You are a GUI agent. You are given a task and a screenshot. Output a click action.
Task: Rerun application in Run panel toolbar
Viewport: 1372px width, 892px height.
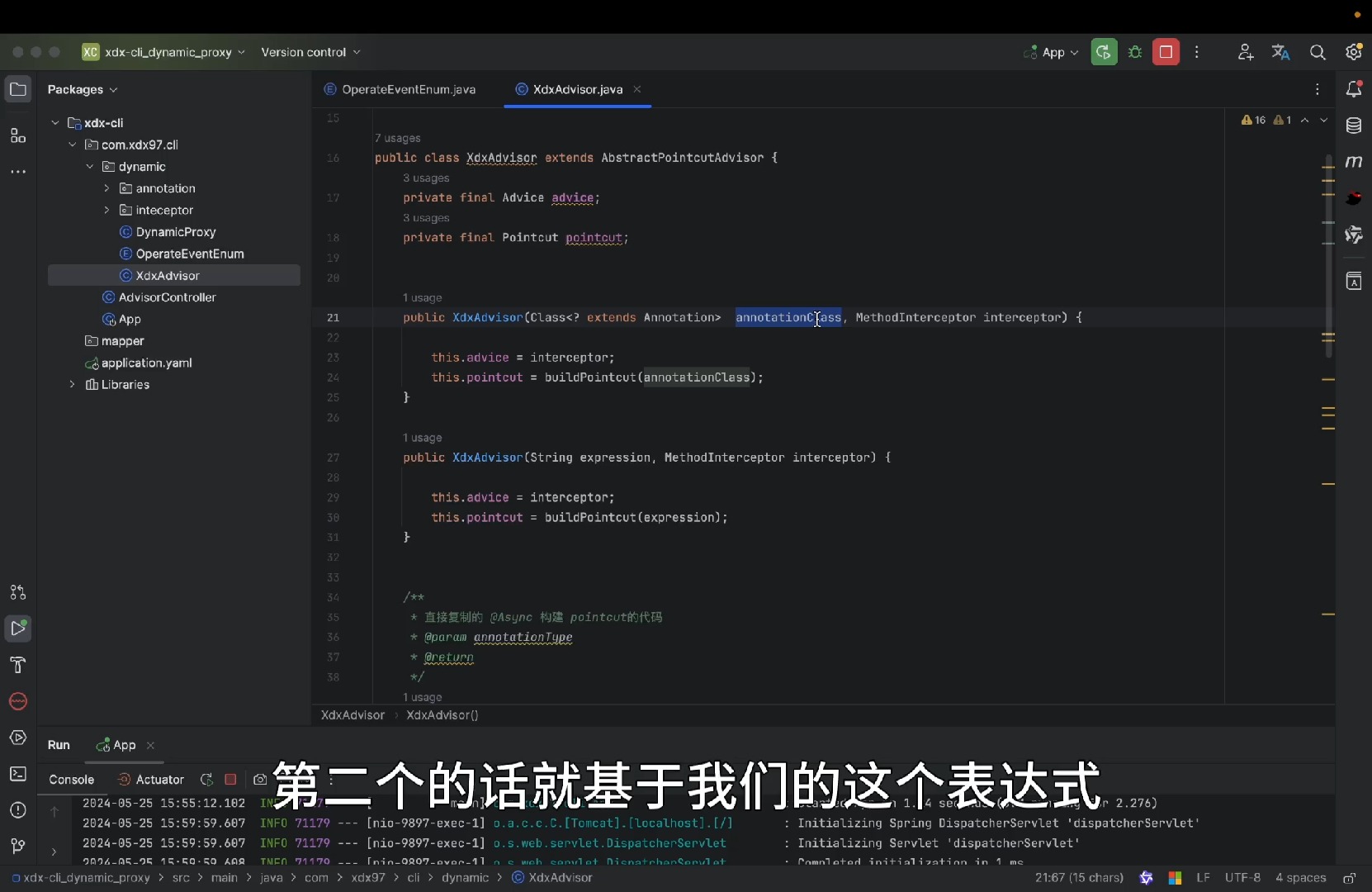(x=206, y=780)
